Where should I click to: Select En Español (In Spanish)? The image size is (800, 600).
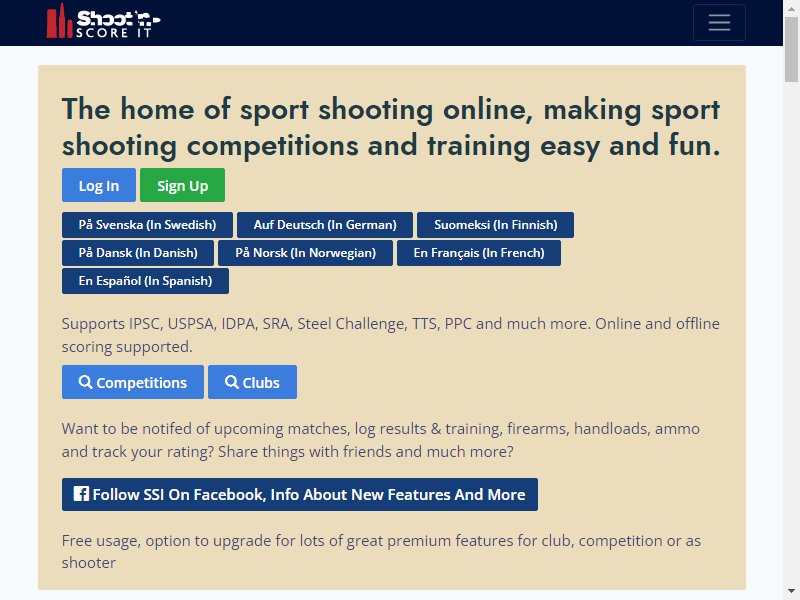(x=145, y=281)
